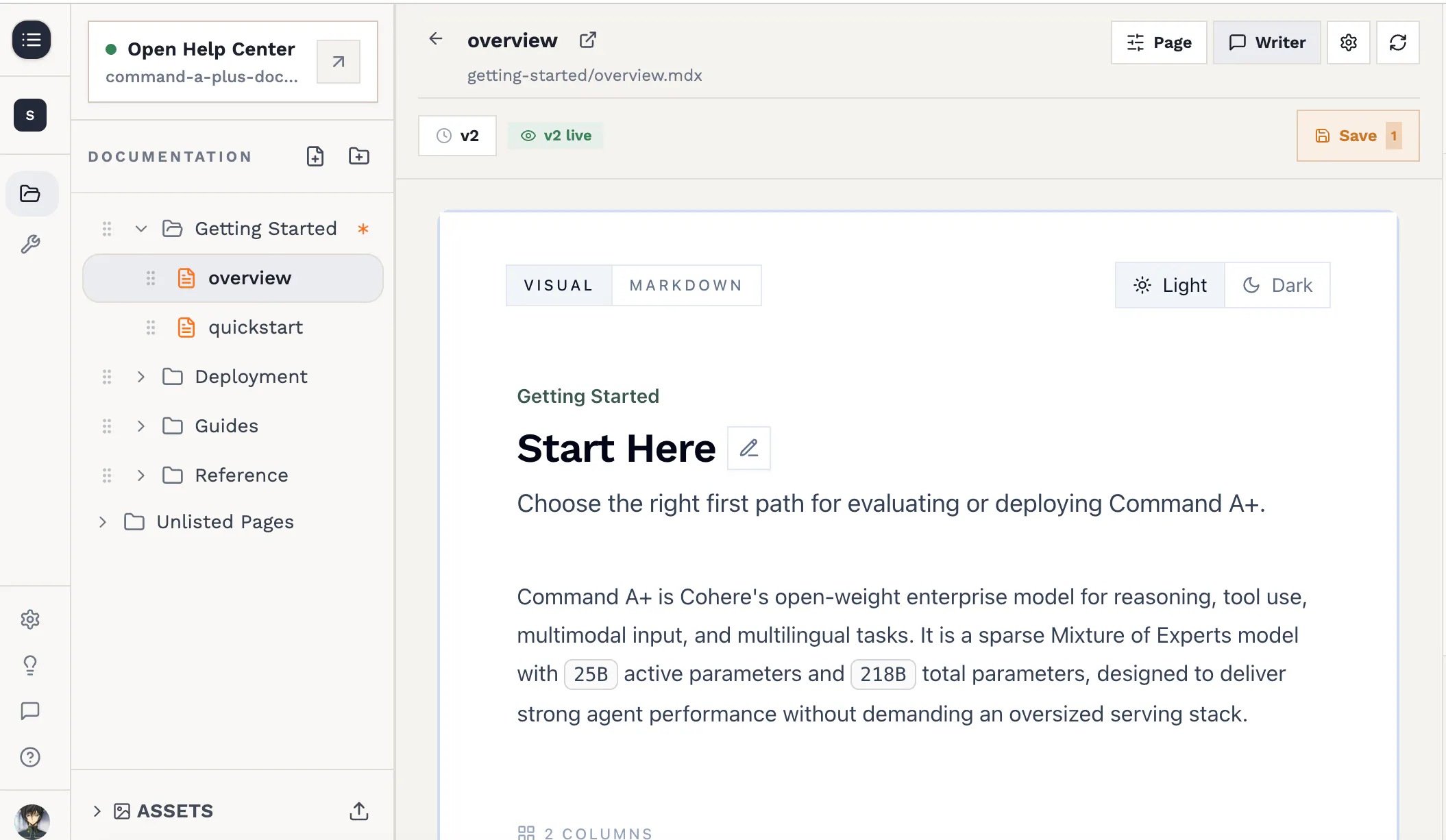Expand the Deployment folder
This screenshot has height=840, width=1446.
click(x=141, y=377)
